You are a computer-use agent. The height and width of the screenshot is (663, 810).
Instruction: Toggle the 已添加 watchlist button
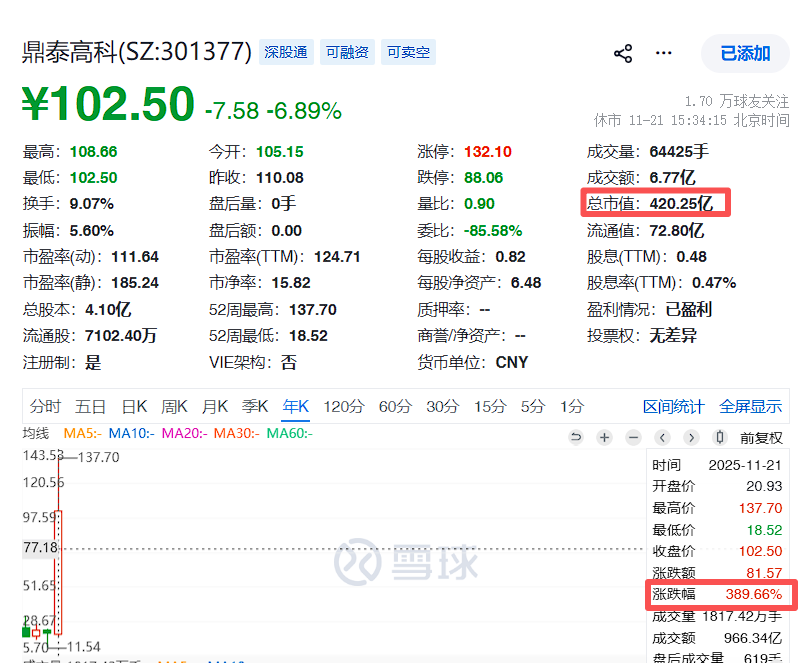click(x=745, y=53)
